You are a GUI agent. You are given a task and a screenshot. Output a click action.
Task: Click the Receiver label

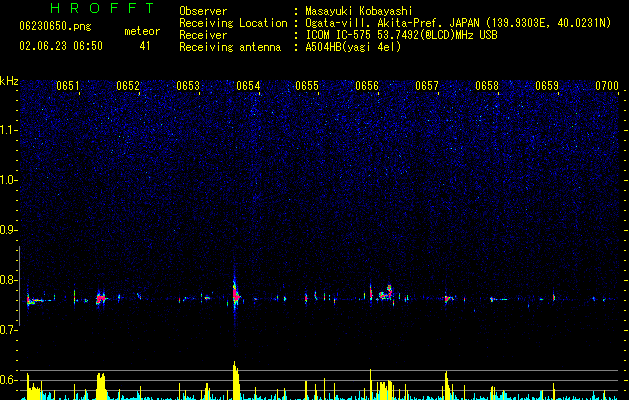203,35
